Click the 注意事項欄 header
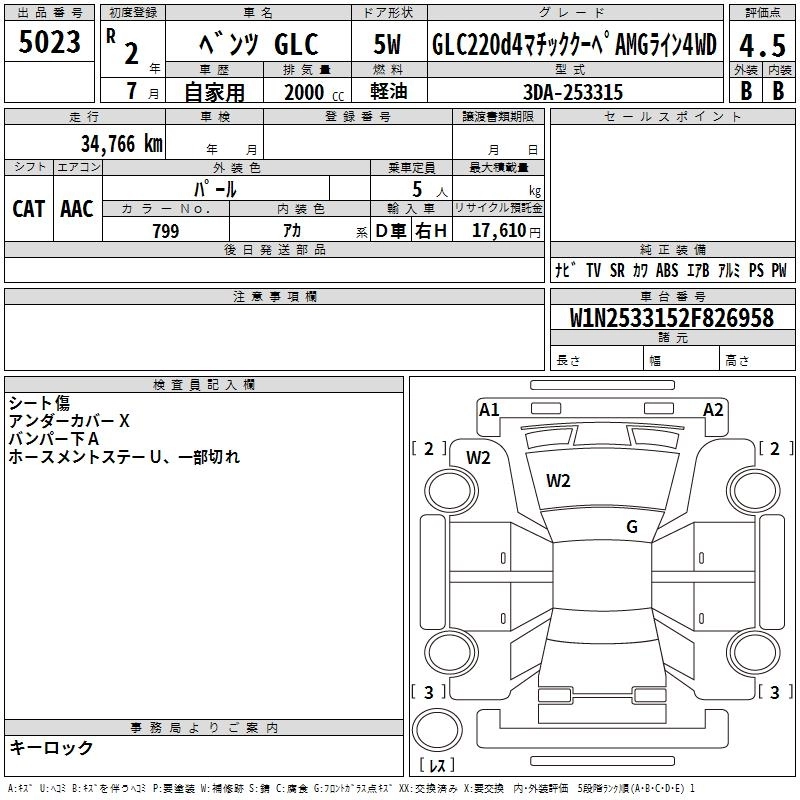Image resolution: width=800 pixels, height=800 pixels. click(274, 296)
